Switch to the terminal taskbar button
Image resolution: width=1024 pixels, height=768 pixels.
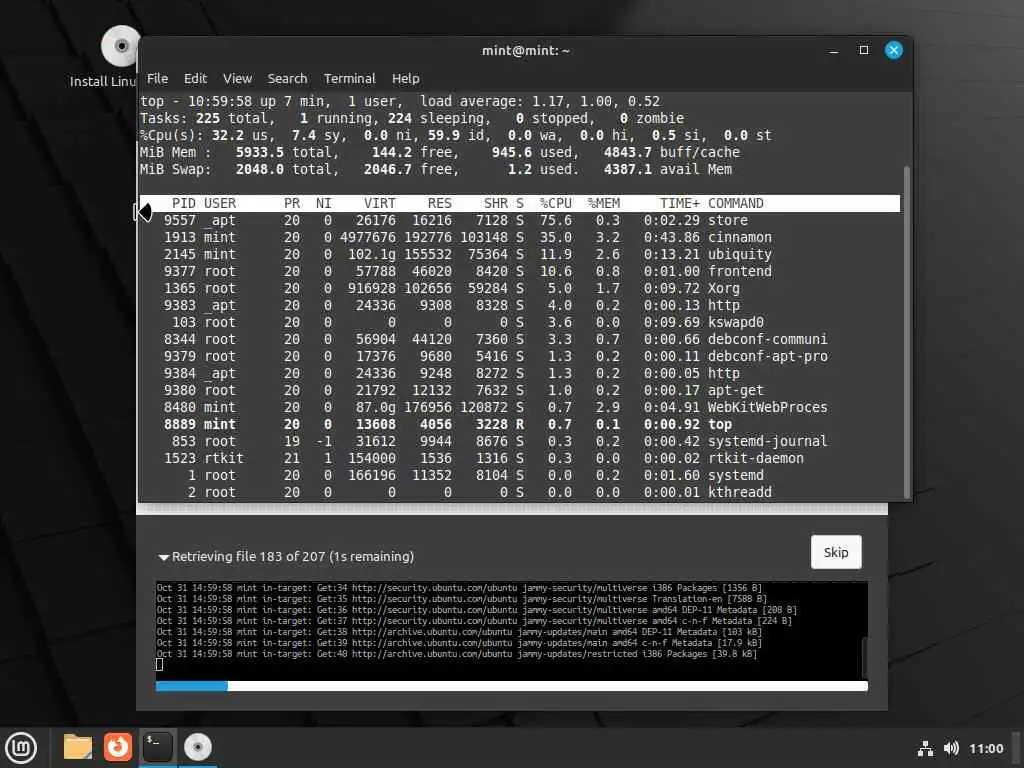tap(157, 747)
